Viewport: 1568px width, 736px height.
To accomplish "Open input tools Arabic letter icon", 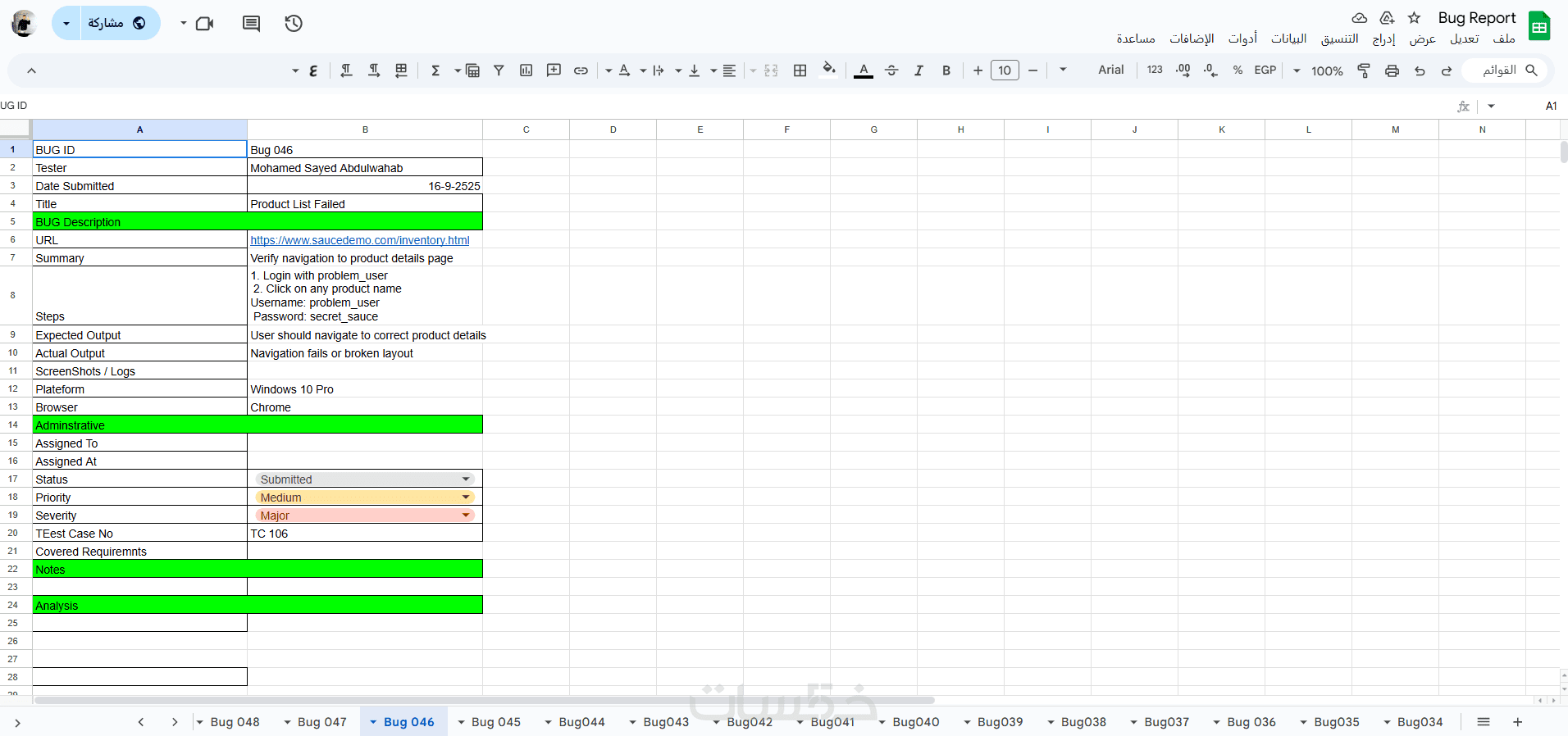I will pos(313,71).
